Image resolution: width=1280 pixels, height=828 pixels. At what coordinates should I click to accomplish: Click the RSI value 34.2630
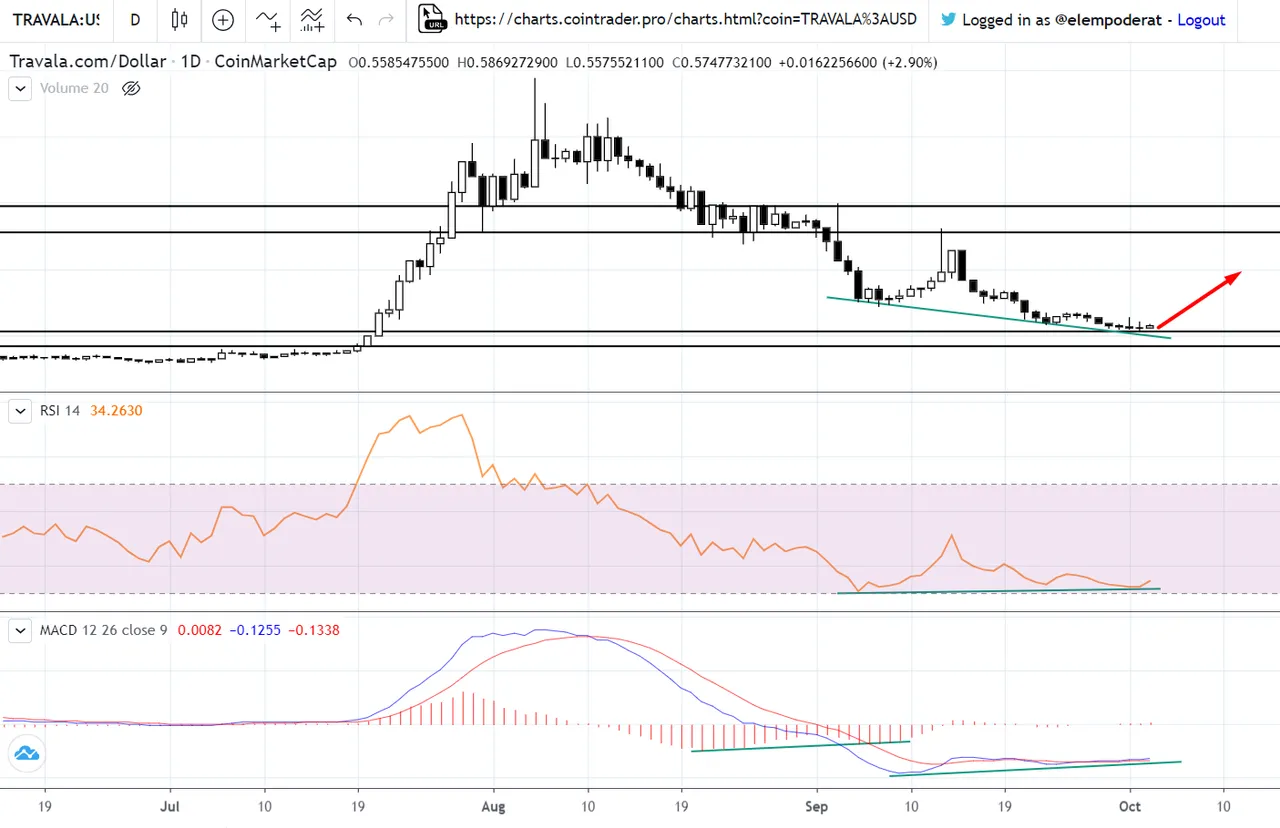tap(118, 410)
